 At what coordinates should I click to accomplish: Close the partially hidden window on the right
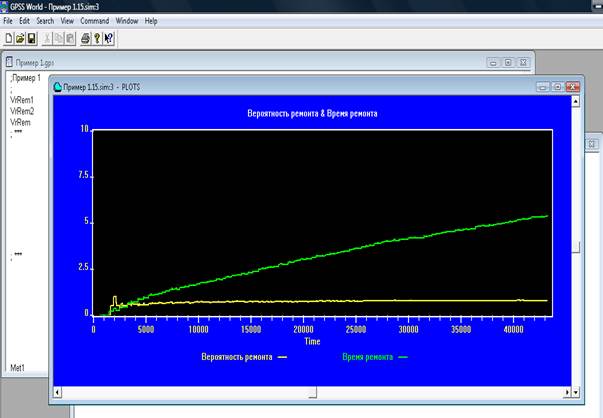click(x=592, y=144)
